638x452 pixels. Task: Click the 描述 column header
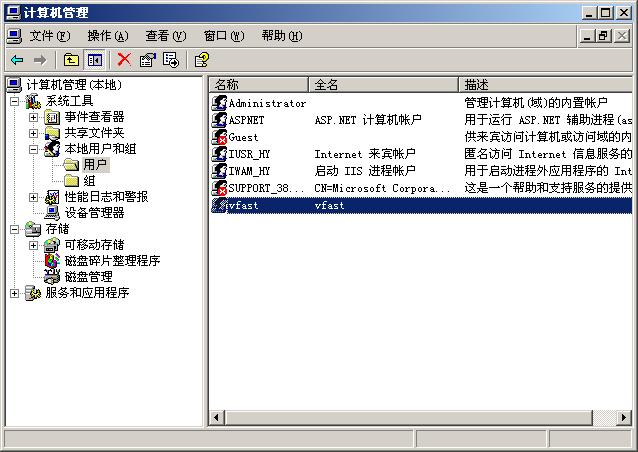tap(545, 85)
